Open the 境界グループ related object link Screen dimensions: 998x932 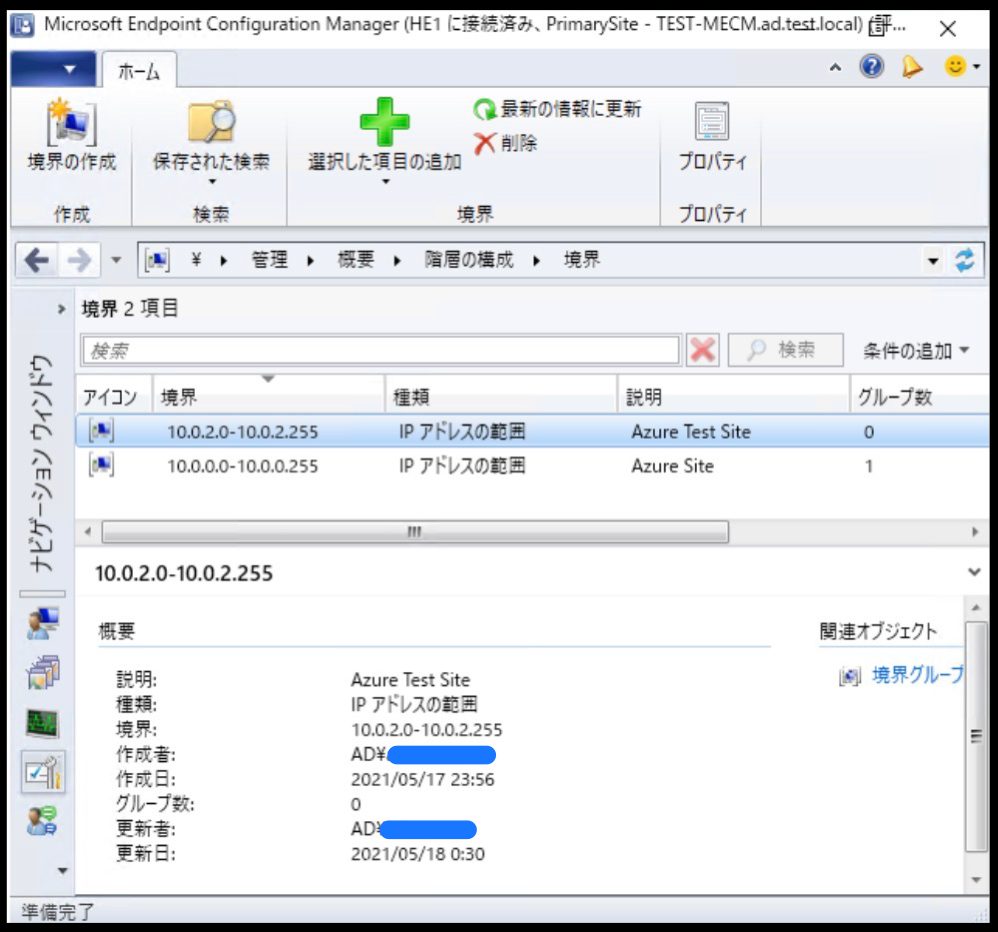918,675
